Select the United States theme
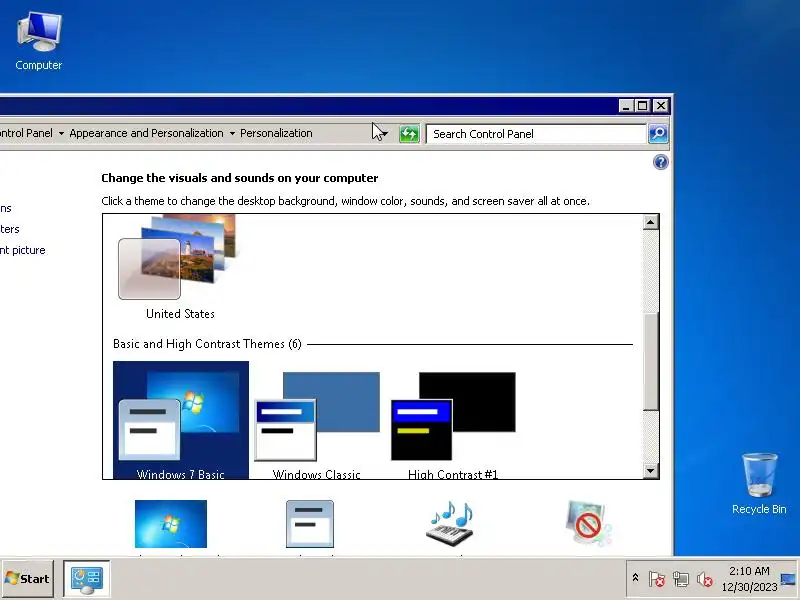Image resolution: width=800 pixels, height=600 pixels. [x=180, y=268]
